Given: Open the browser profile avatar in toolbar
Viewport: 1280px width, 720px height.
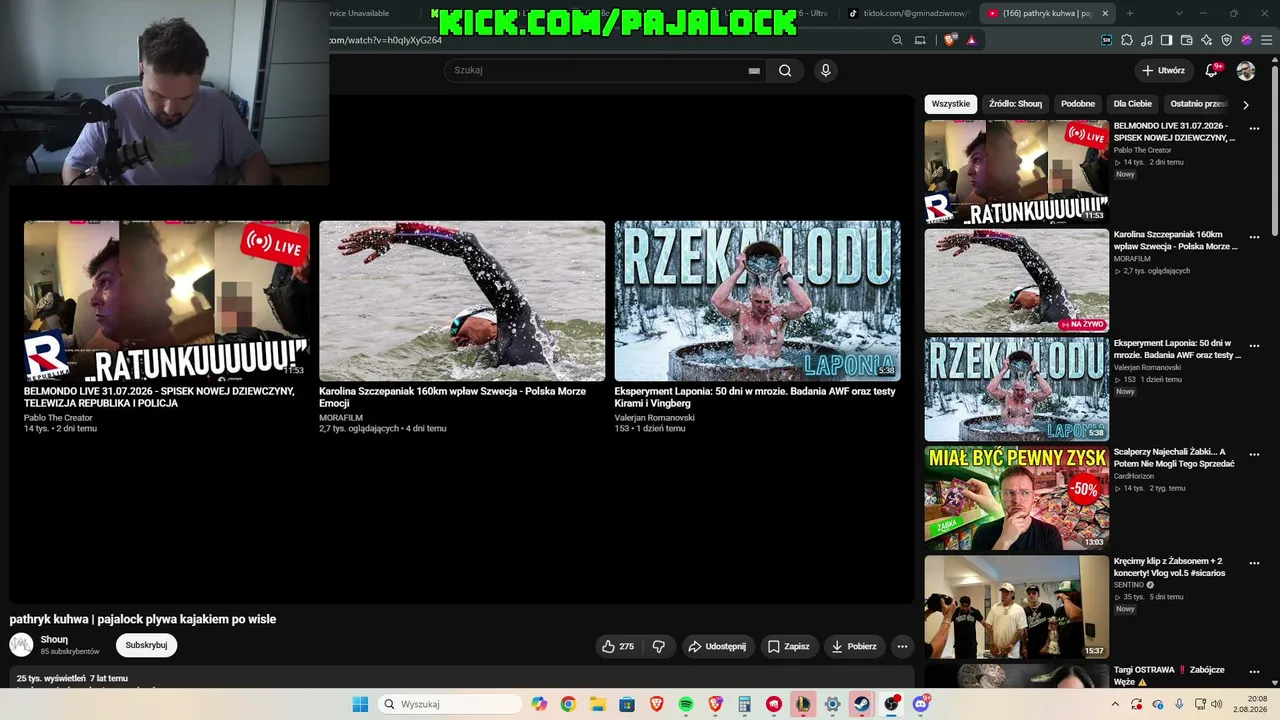Looking at the screenshot, I should point(1247,40).
